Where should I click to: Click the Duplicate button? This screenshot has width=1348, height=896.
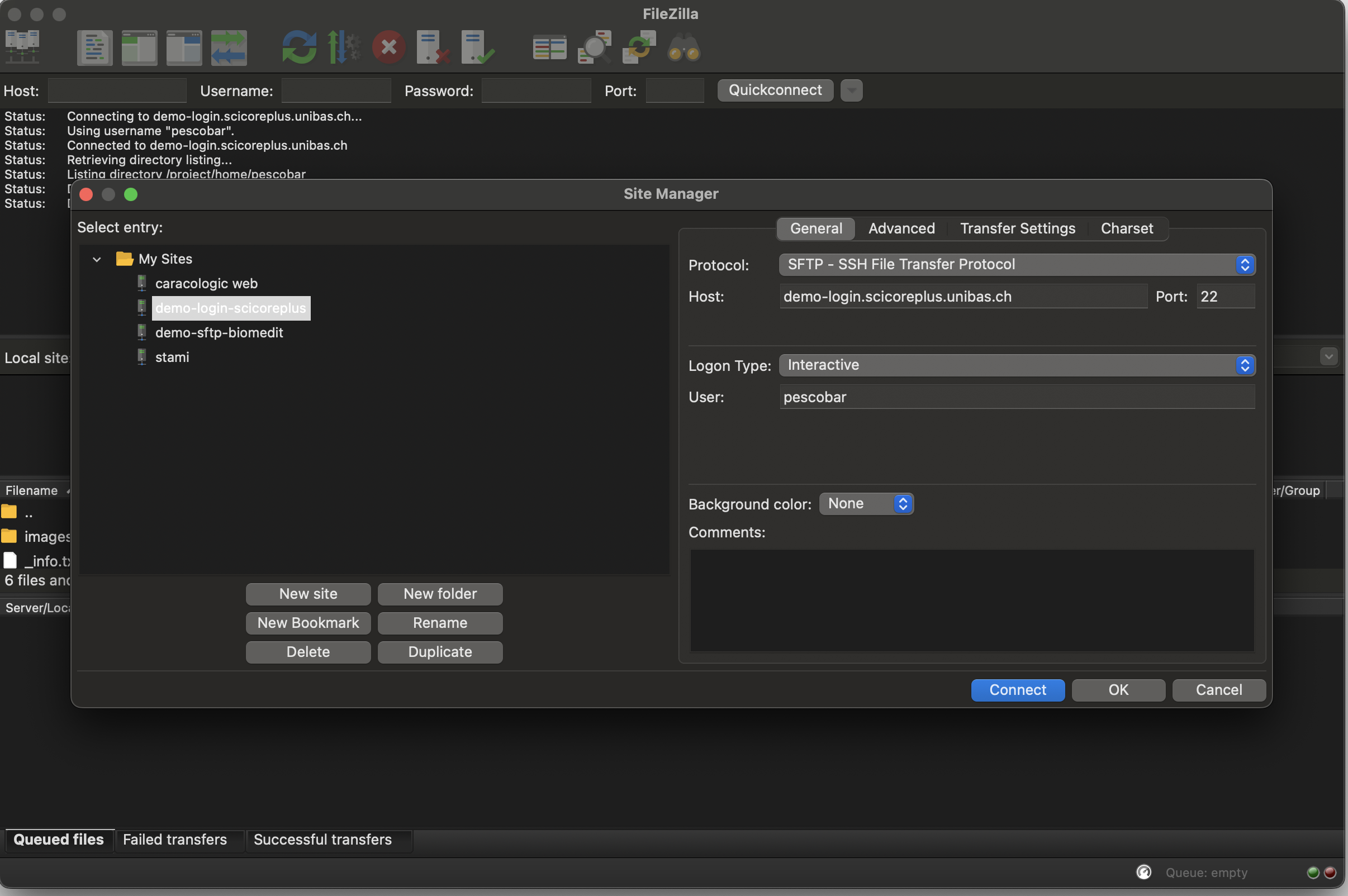[440, 652]
